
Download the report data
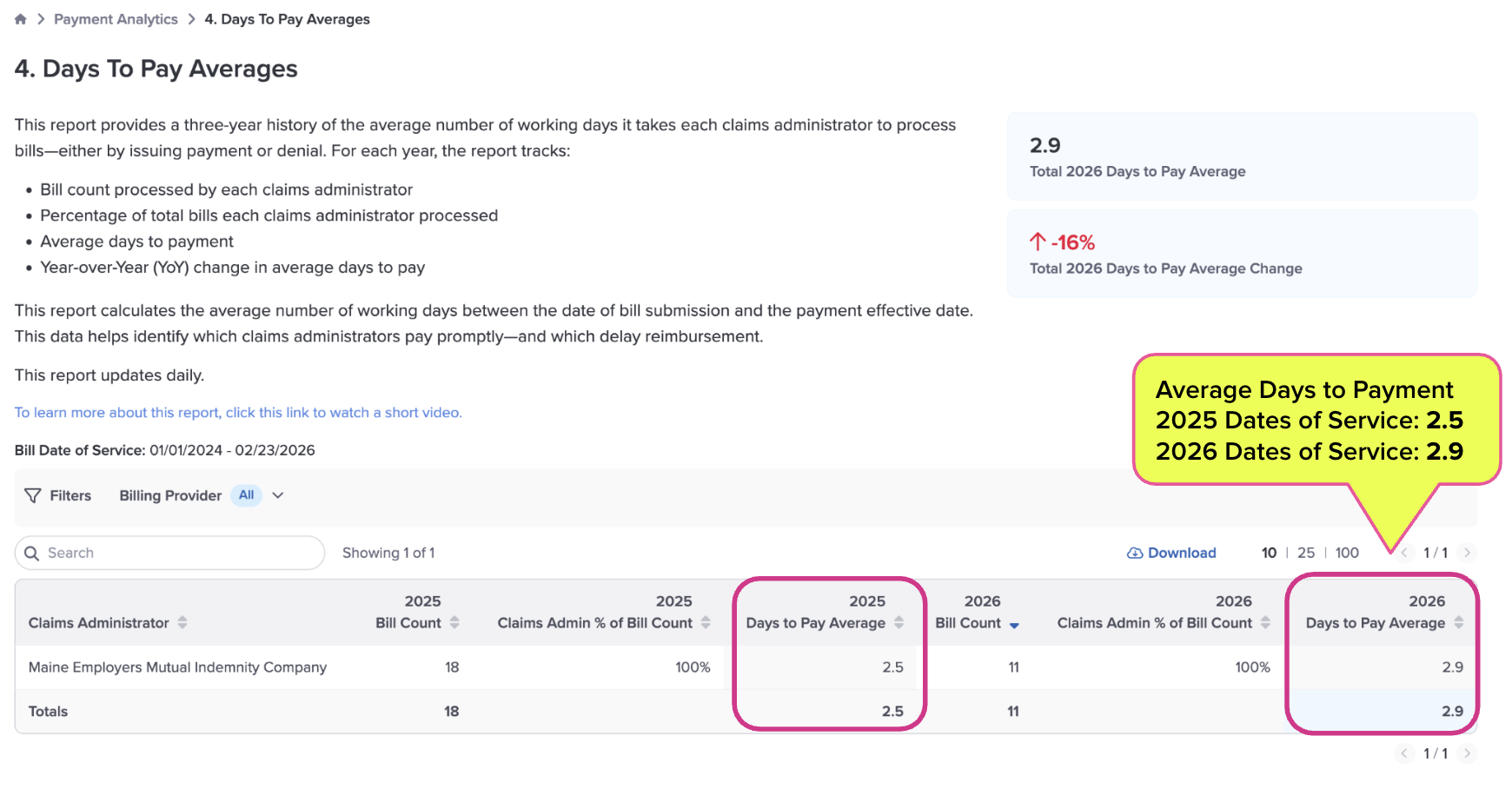pos(1171,553)
